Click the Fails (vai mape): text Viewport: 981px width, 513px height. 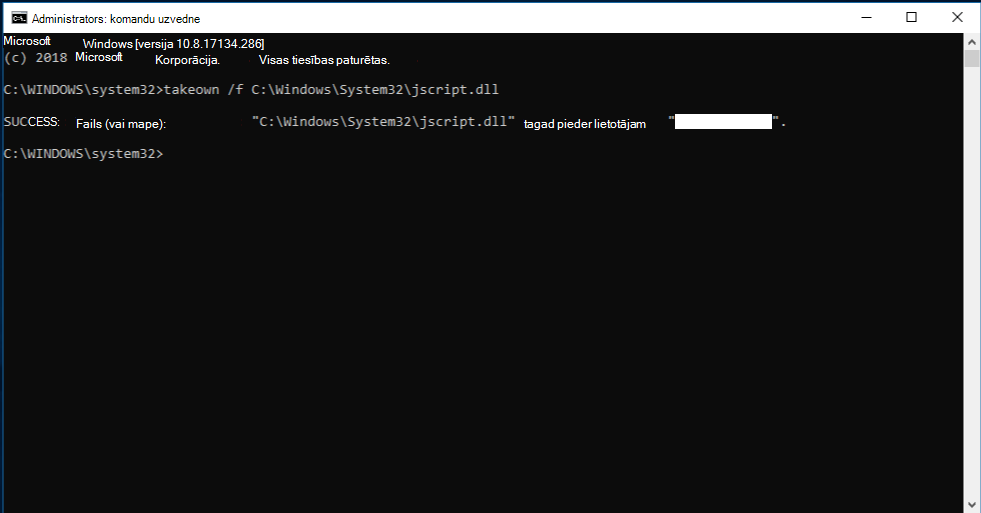(x=121, y=124)
